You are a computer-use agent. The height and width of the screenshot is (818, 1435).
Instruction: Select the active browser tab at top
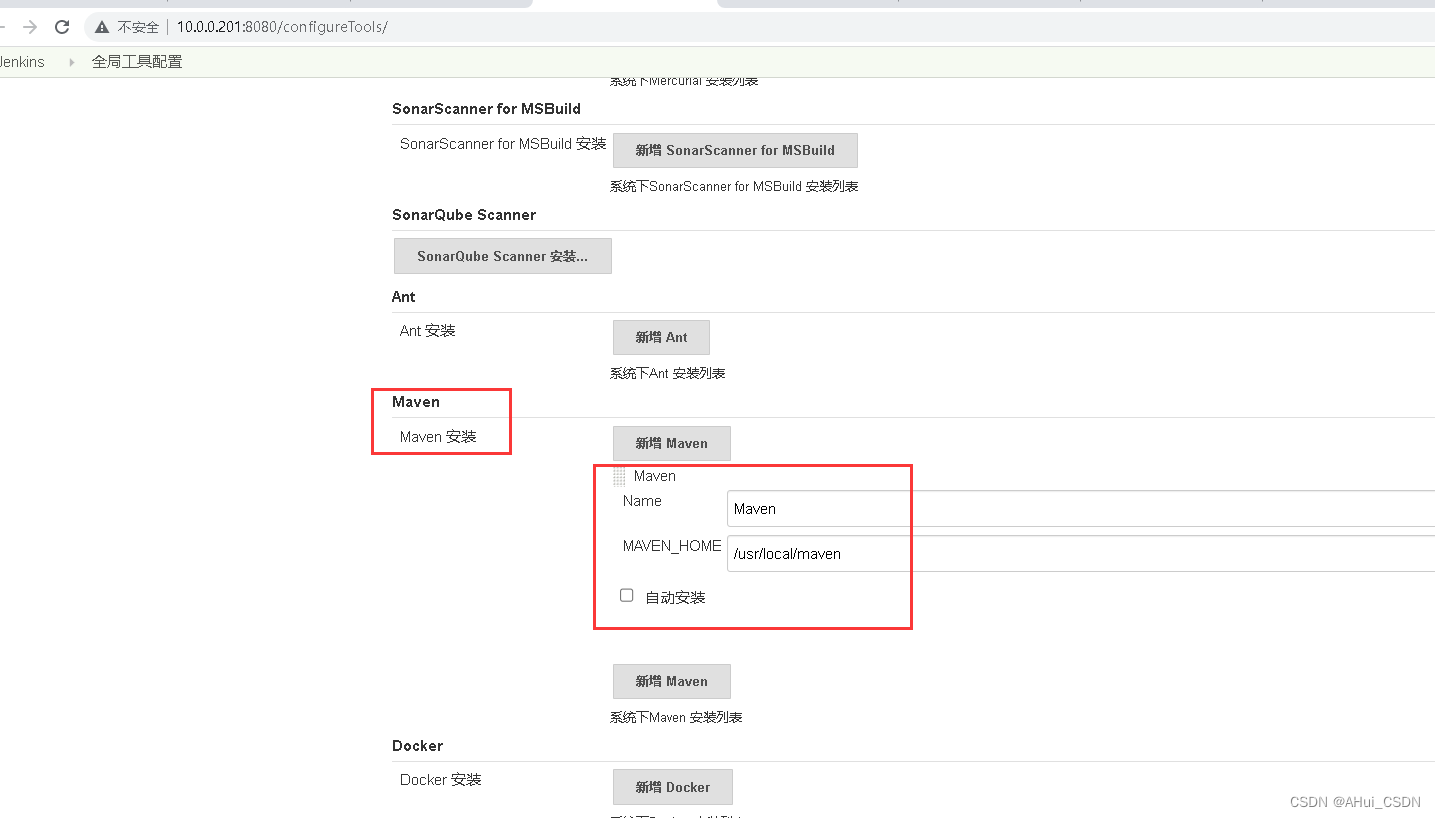tap(625, 4)
